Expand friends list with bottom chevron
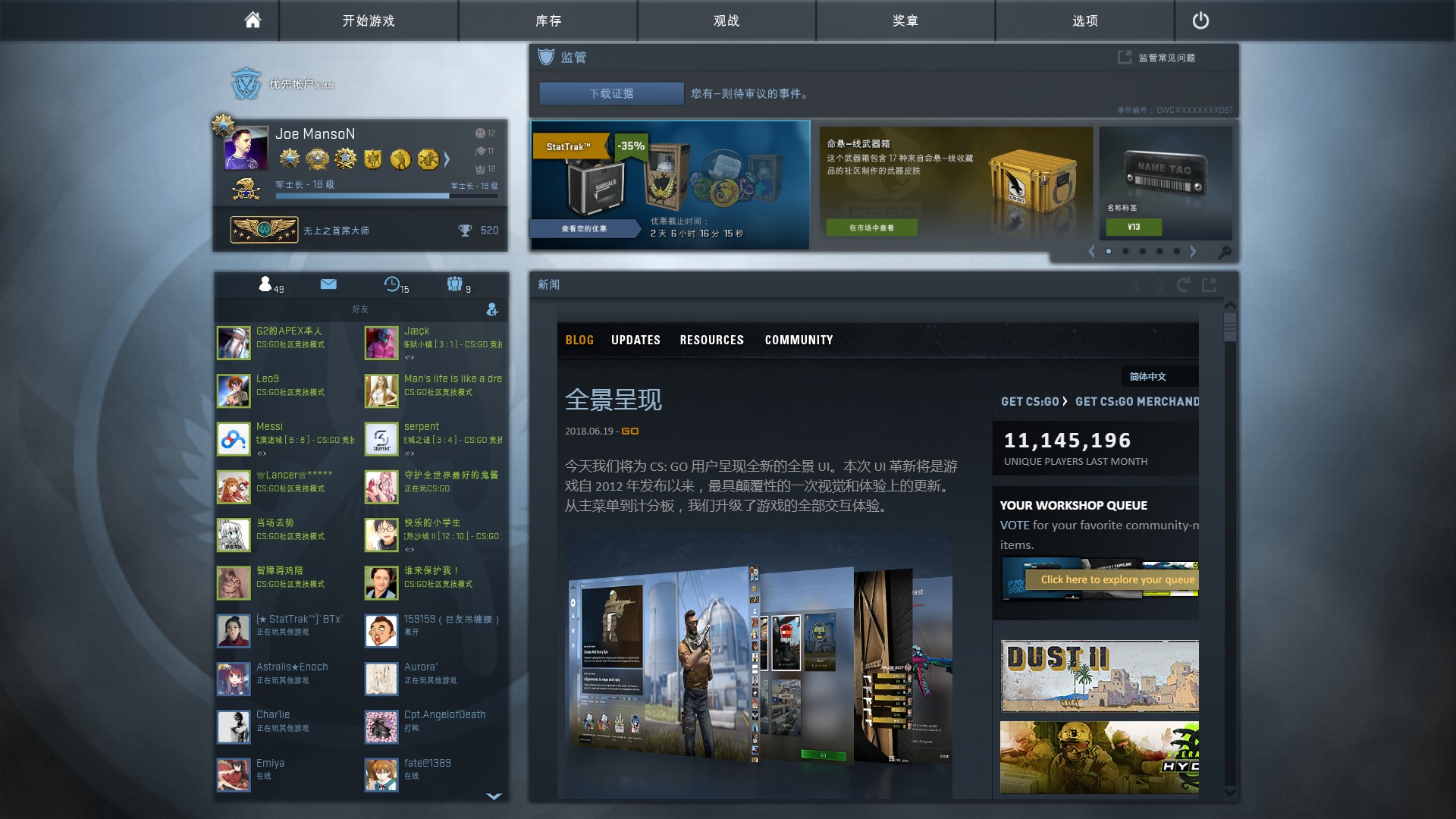Image resolution: width=1456 pixels, height=819 pixels. pos(494,796)
